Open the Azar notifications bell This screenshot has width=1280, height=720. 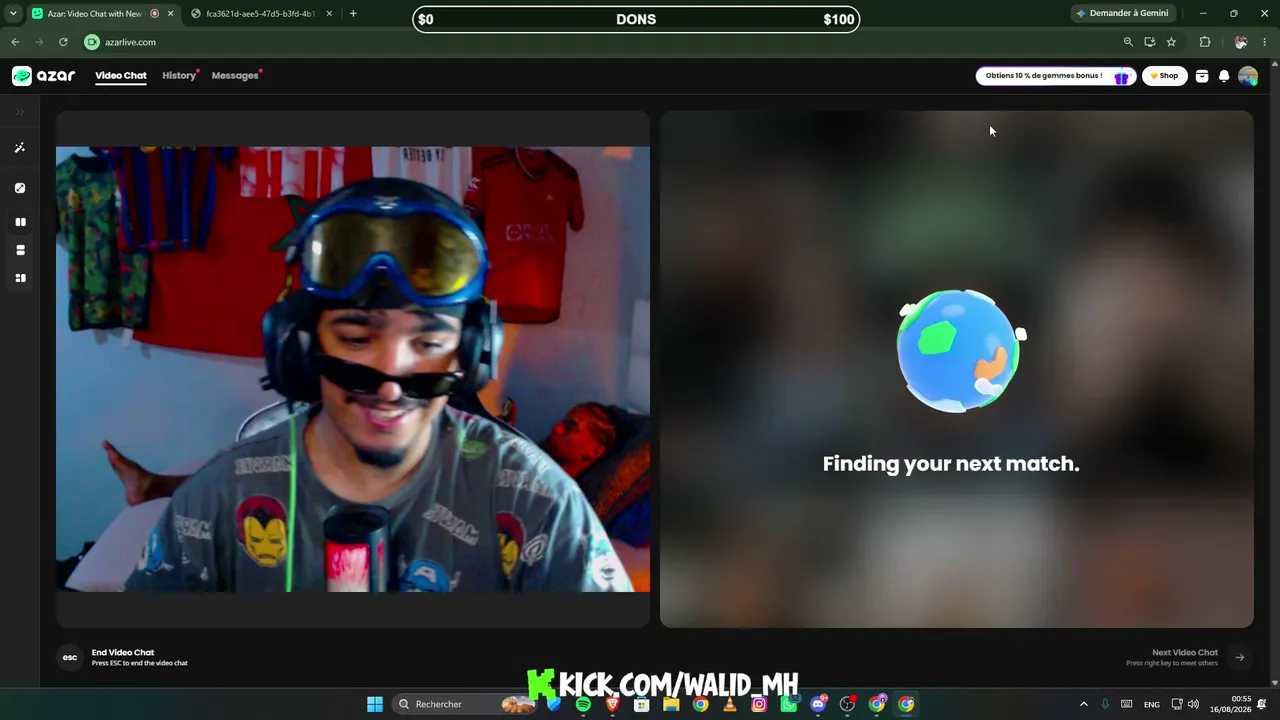(x=1224, y=76)
